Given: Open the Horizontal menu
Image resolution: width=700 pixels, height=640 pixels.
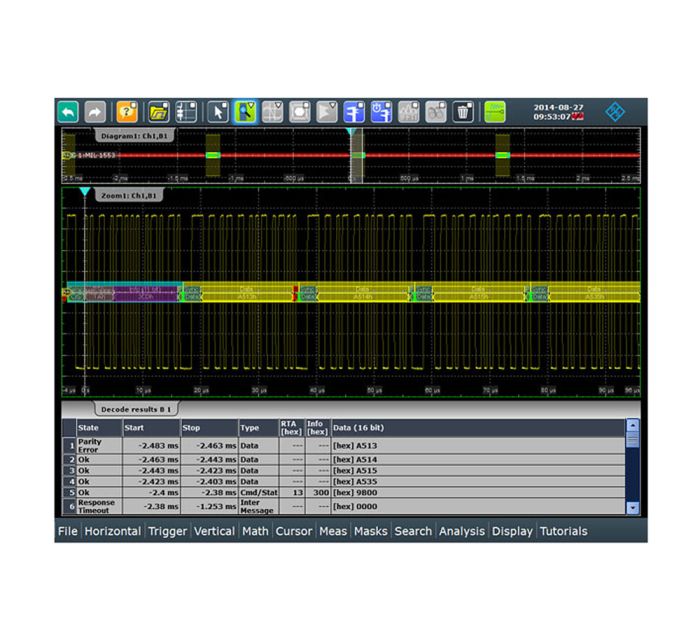Looking at the screenshot, I should pos(112,531).
